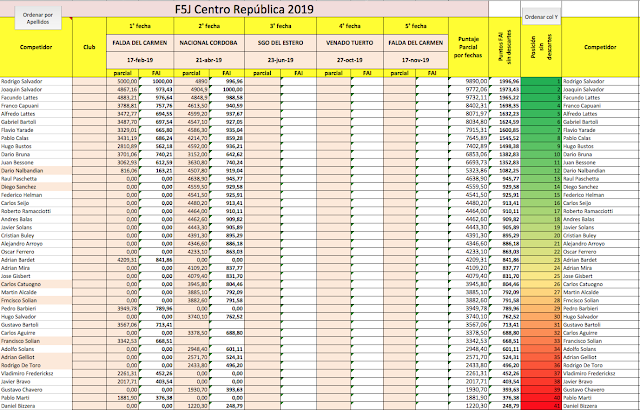Select the 'NACIONAL CORDOBA' venue cell

coord(209,43)
